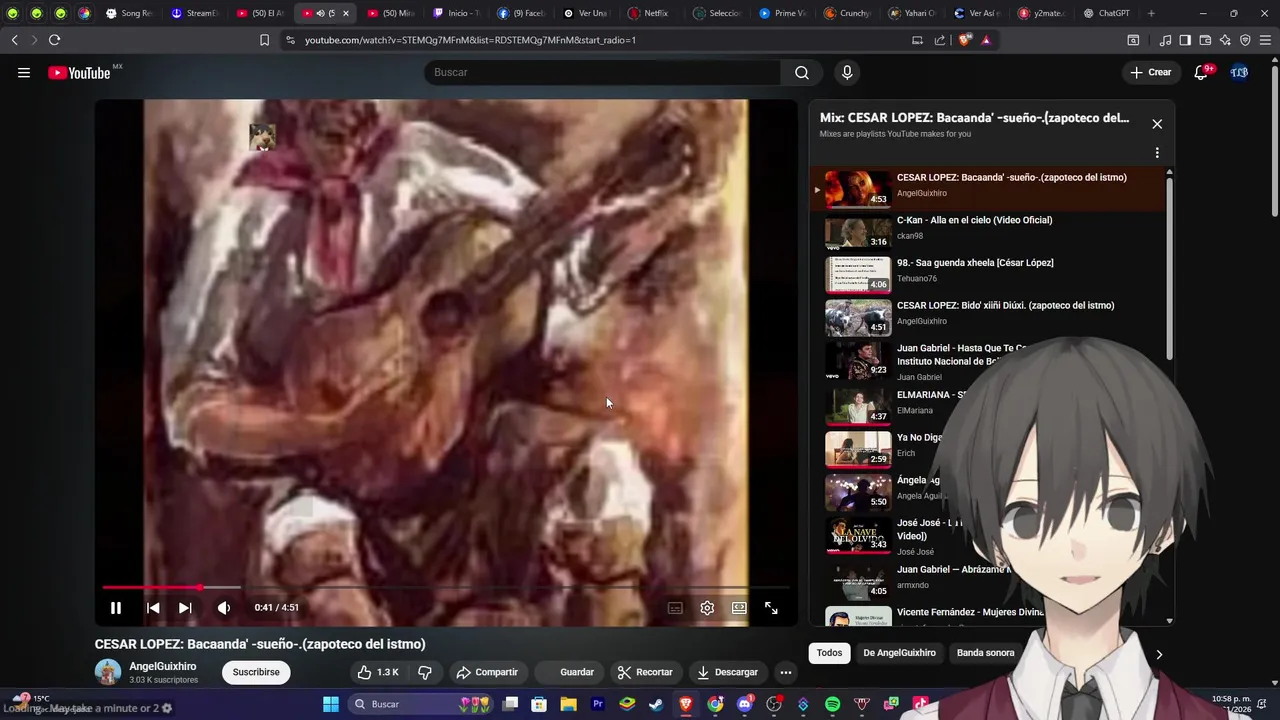This screenshot has height=720, width=1280.
Task: Toggle subtitles in the player
Action: pyautogui.click(x=675, y=608)
